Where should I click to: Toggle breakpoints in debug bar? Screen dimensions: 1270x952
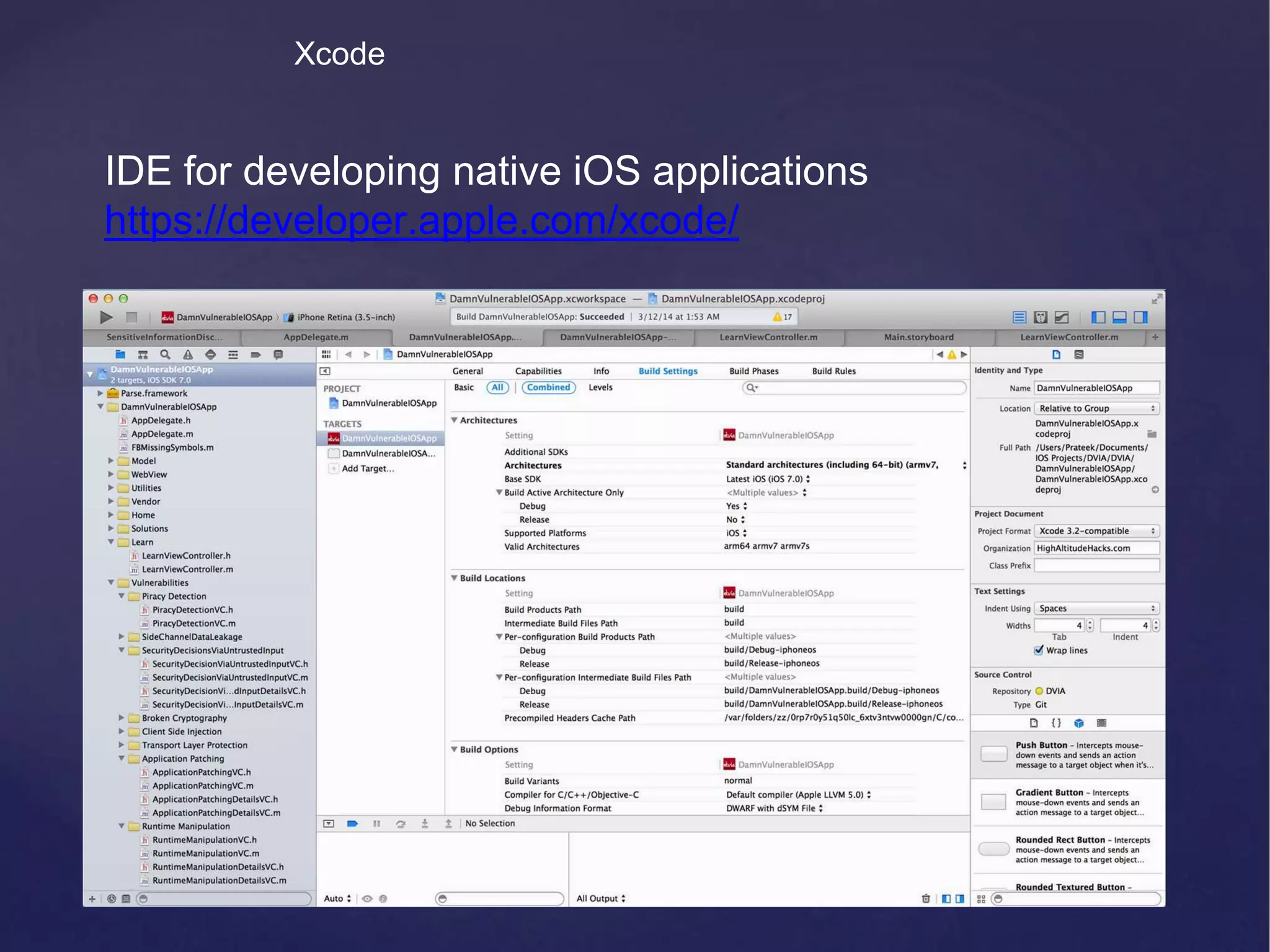[352, 824]
